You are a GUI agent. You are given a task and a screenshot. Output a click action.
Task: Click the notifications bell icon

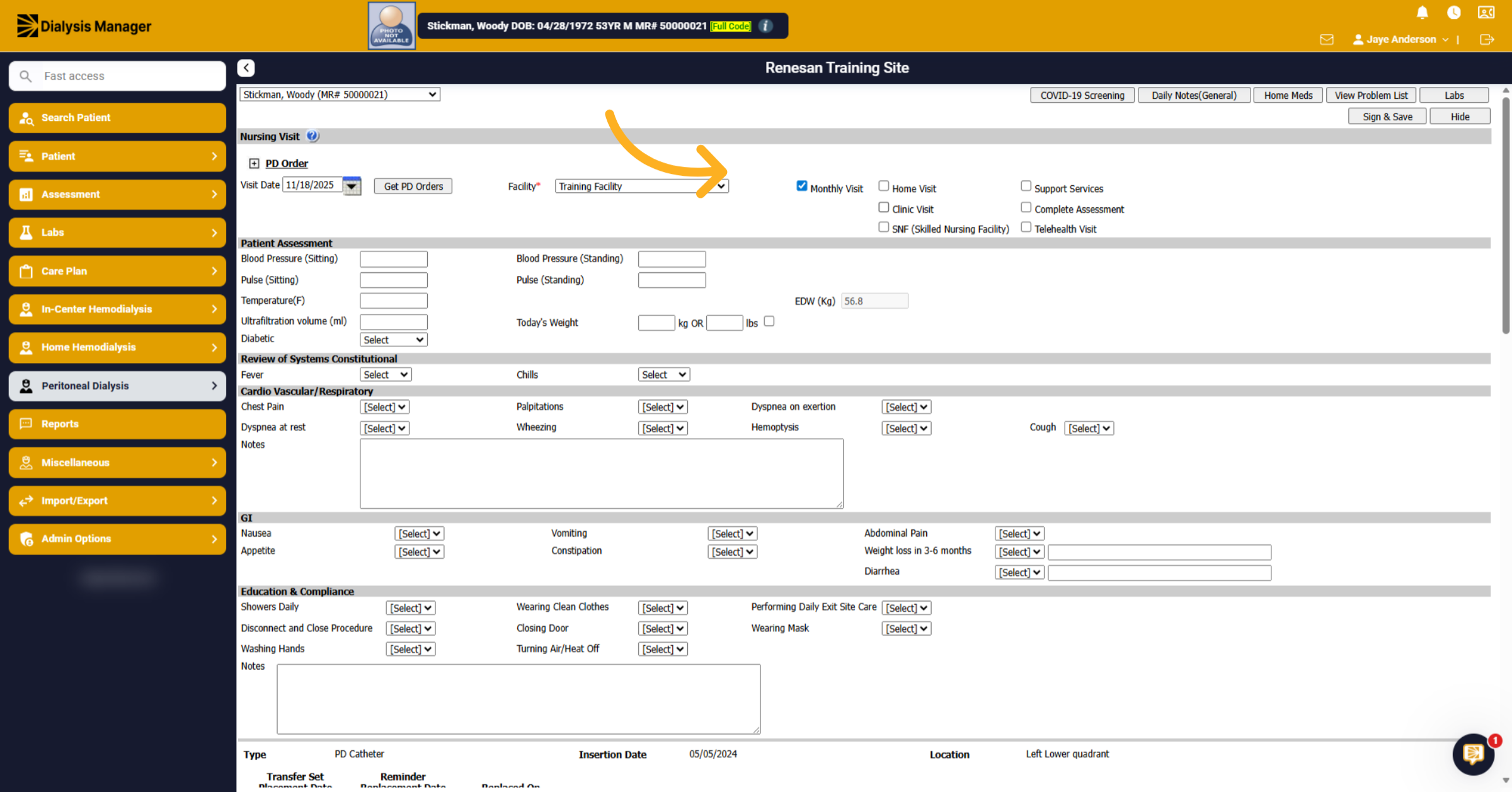coord(1422,13)
